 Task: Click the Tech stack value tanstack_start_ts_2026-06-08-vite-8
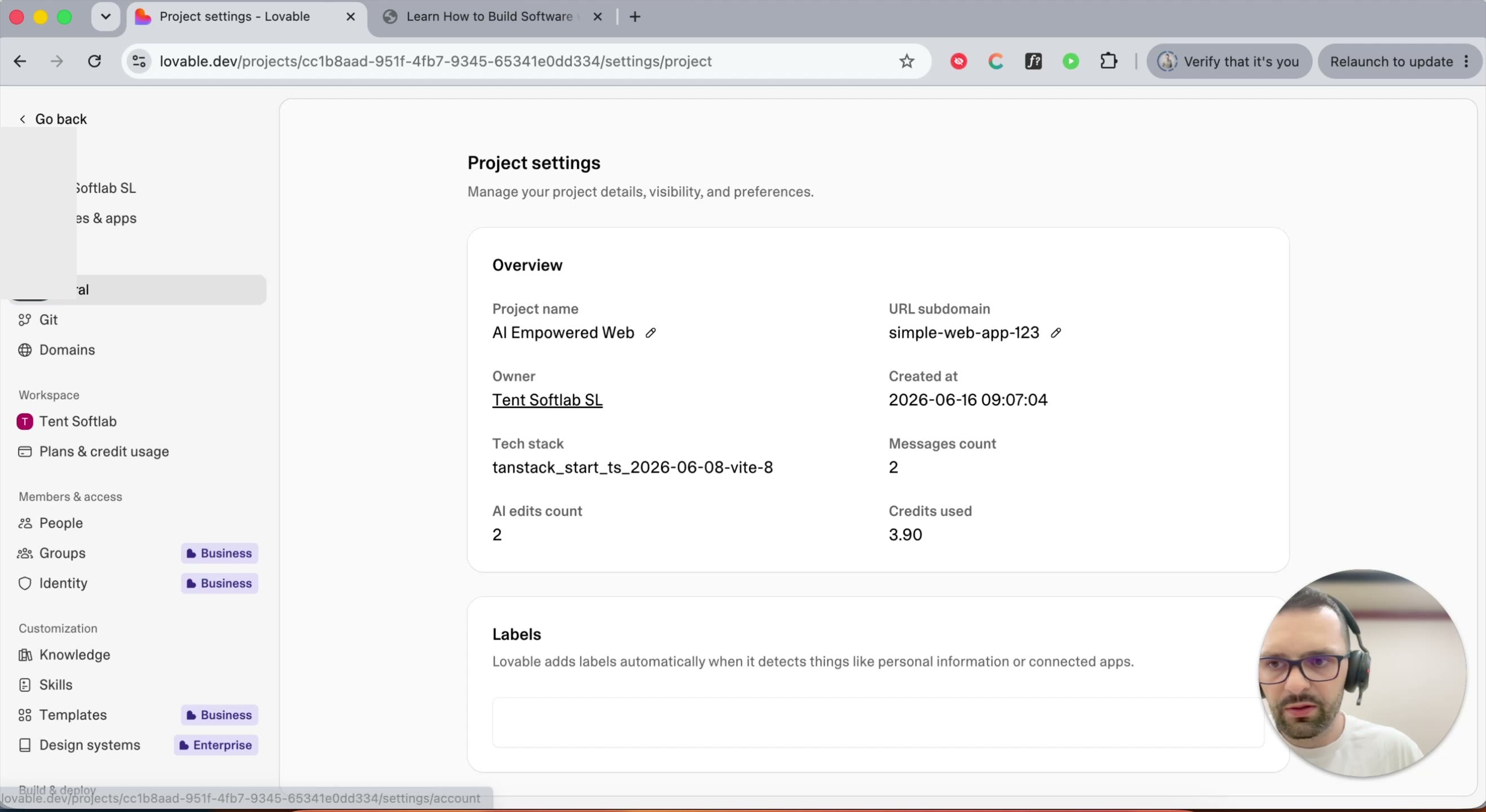632,467
